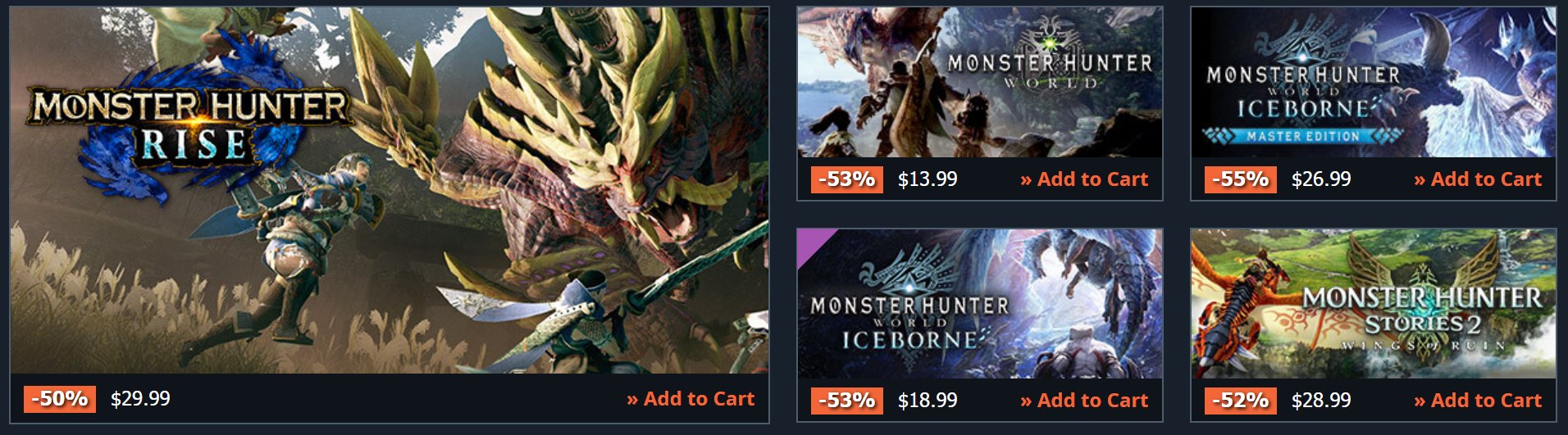Add Monster Hunter Stories 2 to cart
1568x435 pixels.
(x=1478, y=401)
